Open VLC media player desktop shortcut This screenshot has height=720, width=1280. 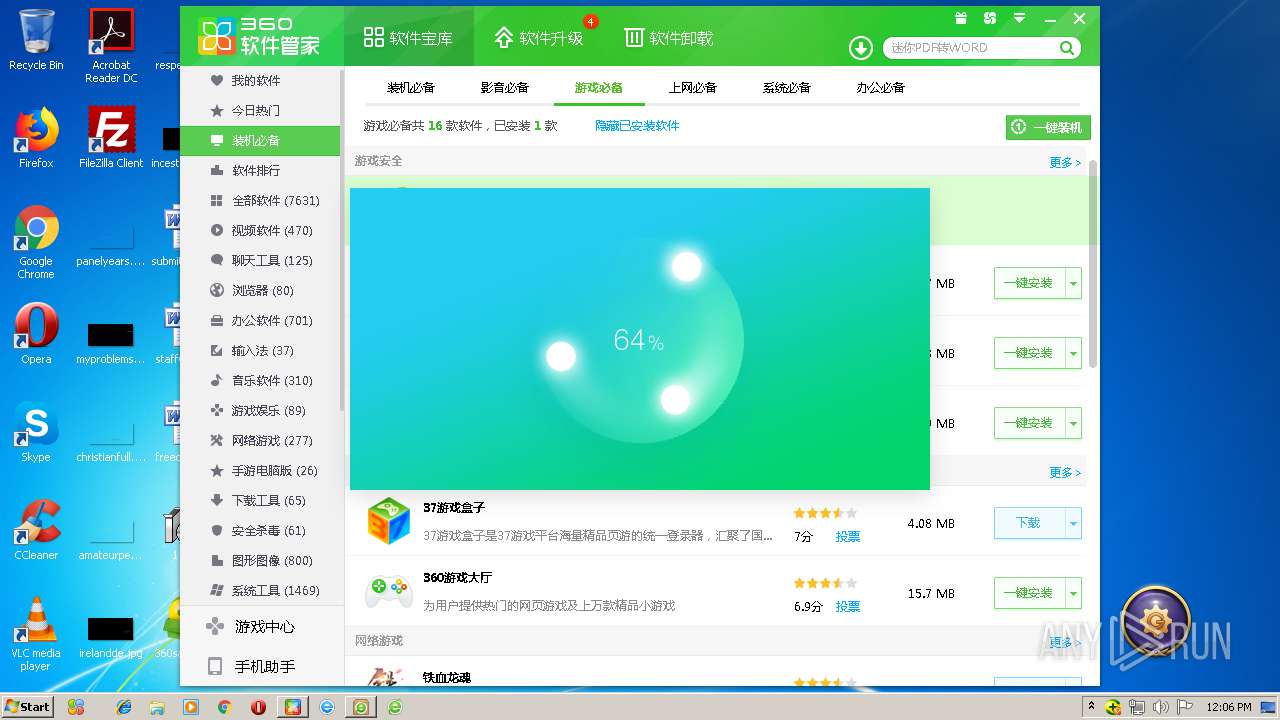[x=36, y=634]
